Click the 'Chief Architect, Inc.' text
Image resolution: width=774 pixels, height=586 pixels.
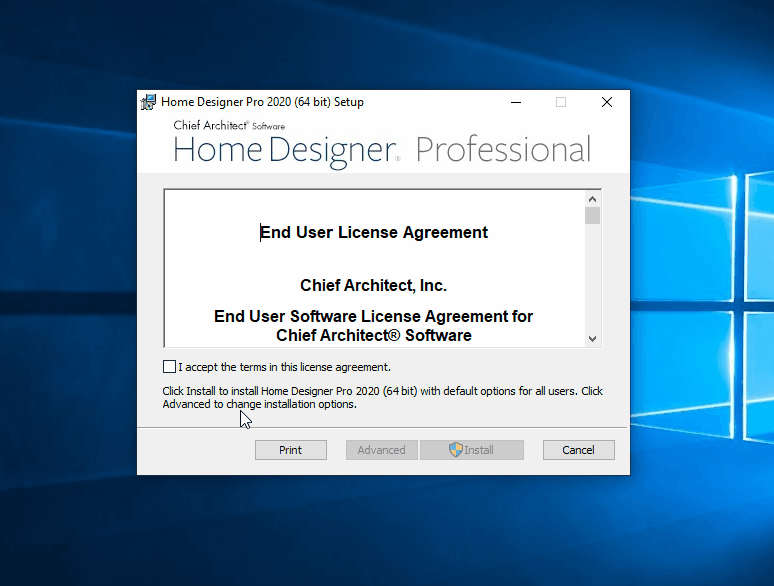click(373, 285)
